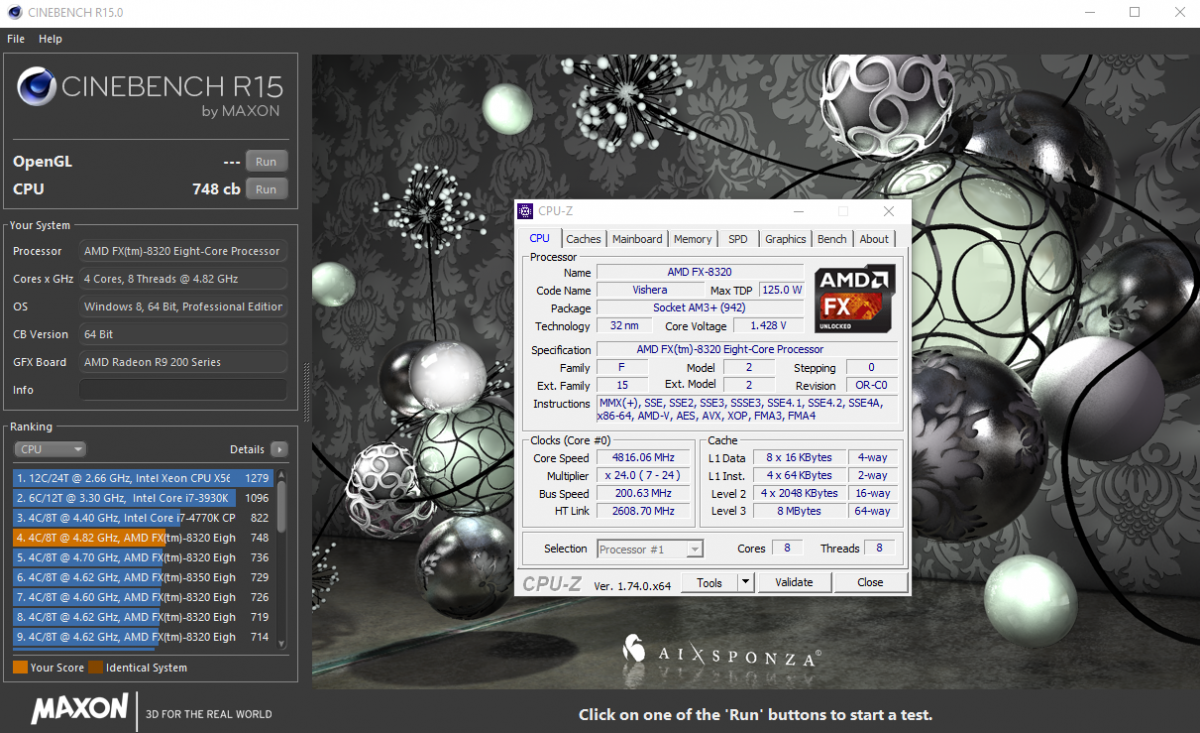Screen dimensions: 1200x733
Task: Select the Core i7-3930K ranking row
Action: (143, 498)
